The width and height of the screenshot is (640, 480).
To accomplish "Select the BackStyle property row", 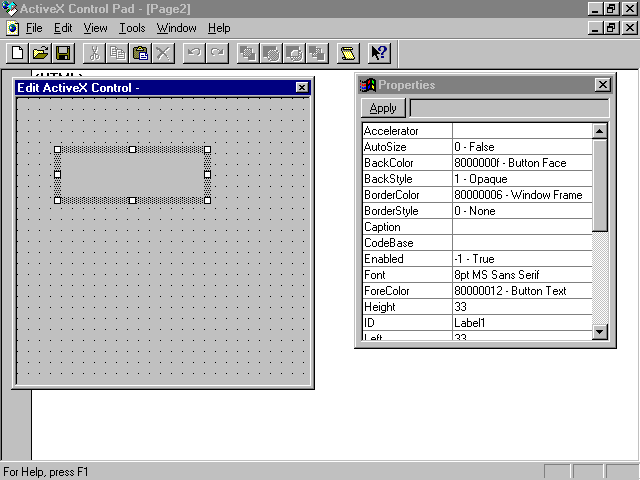I will (406, 179).
